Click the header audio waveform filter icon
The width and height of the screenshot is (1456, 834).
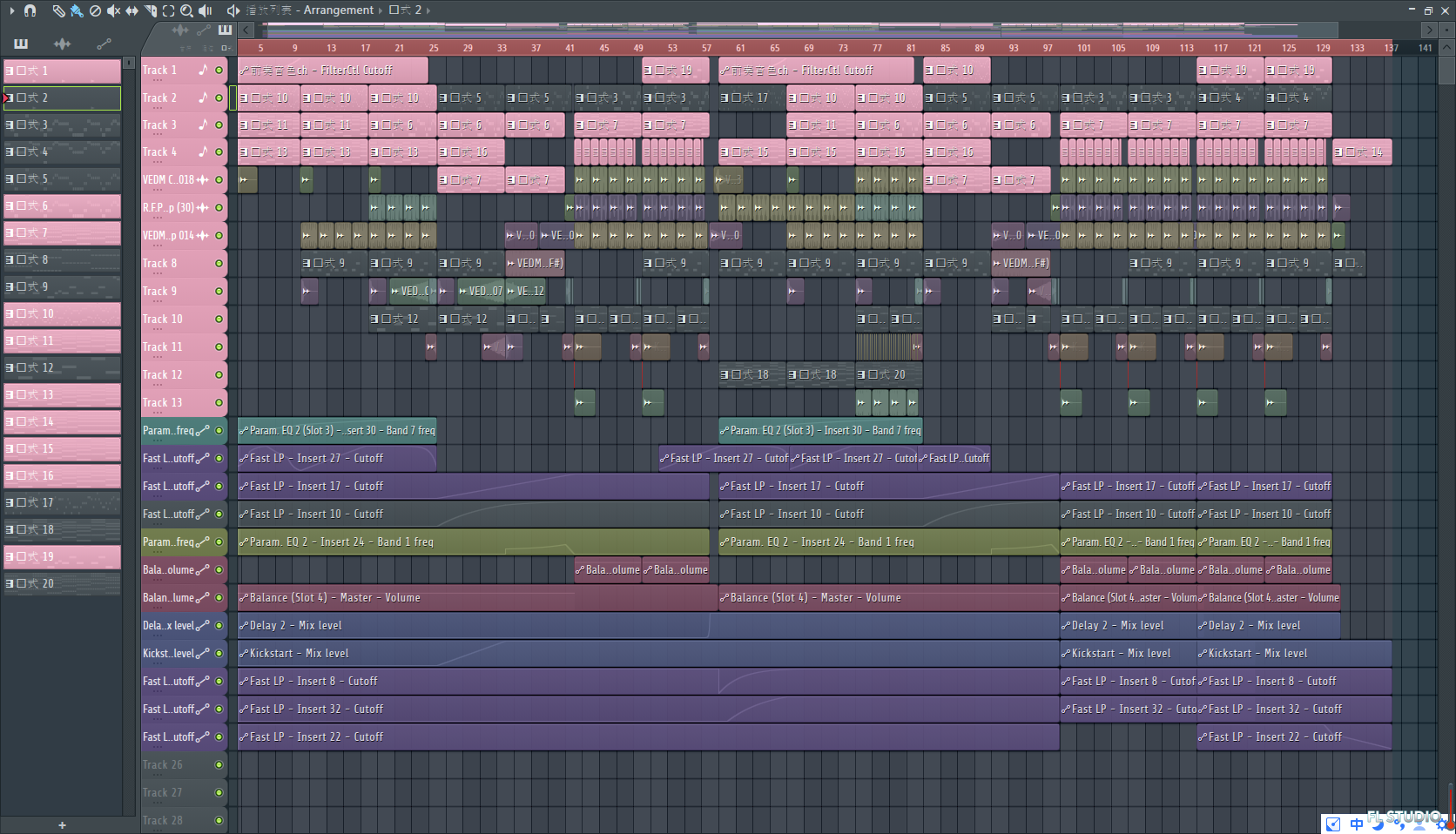coord(180,30)
